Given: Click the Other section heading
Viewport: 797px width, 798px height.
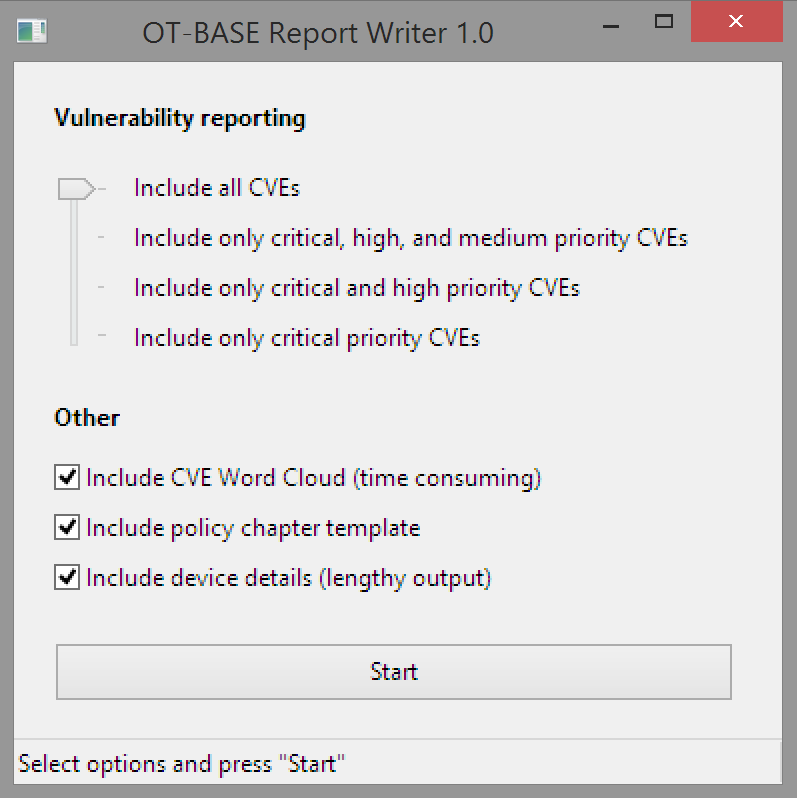Looking at the screenshot, I should (87, 418).
